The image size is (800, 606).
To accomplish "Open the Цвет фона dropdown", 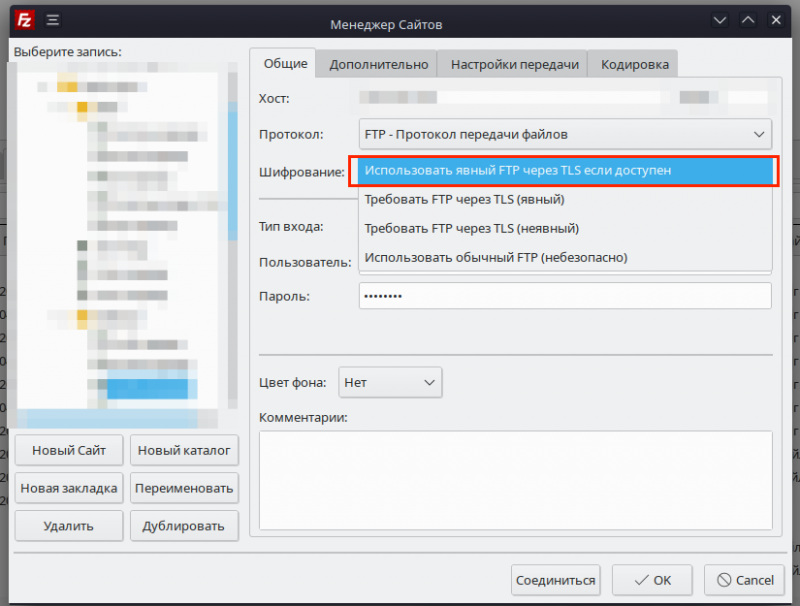I will [x=390, y=383].
